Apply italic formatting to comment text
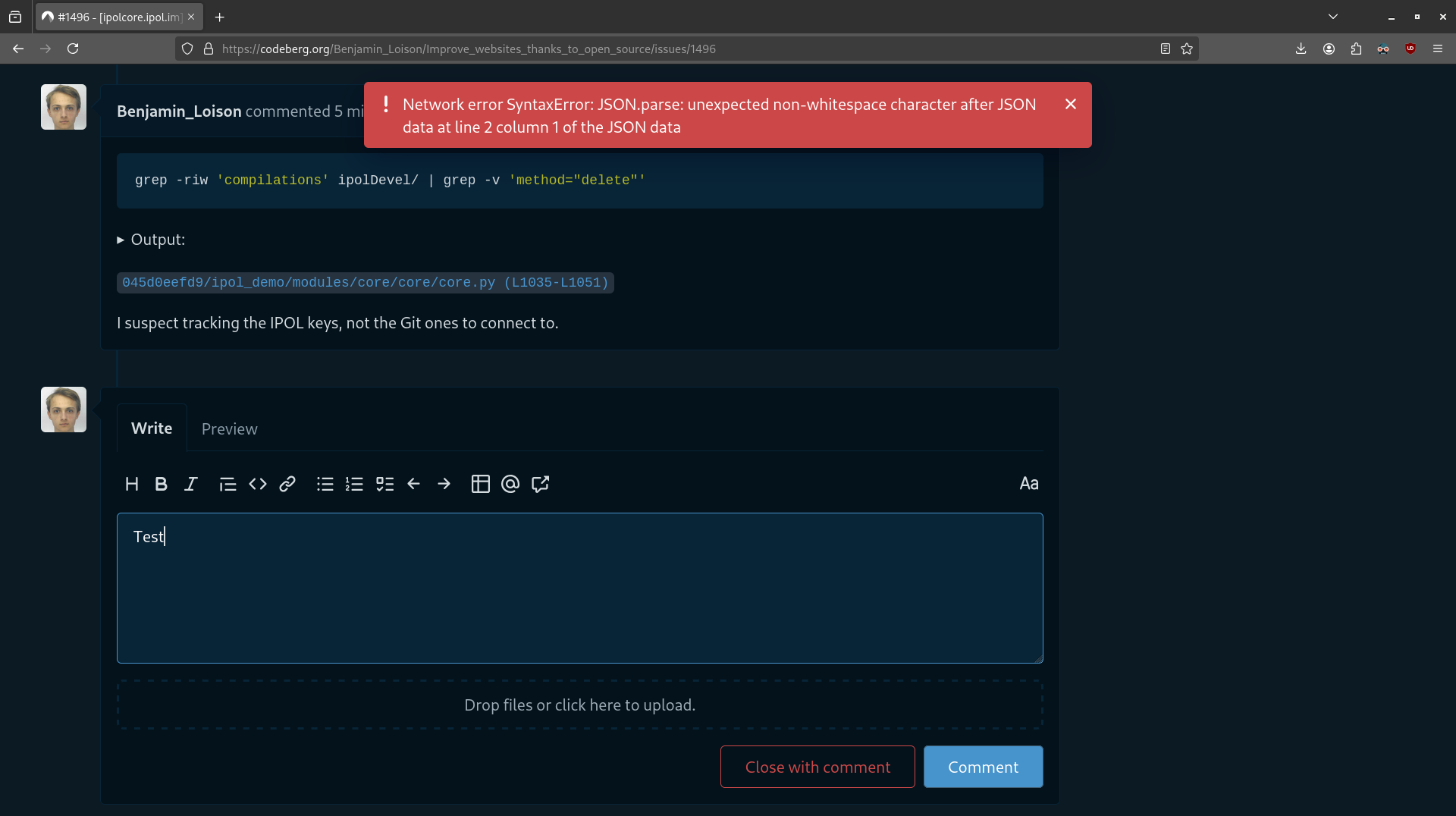 click(x=190, y=484)
